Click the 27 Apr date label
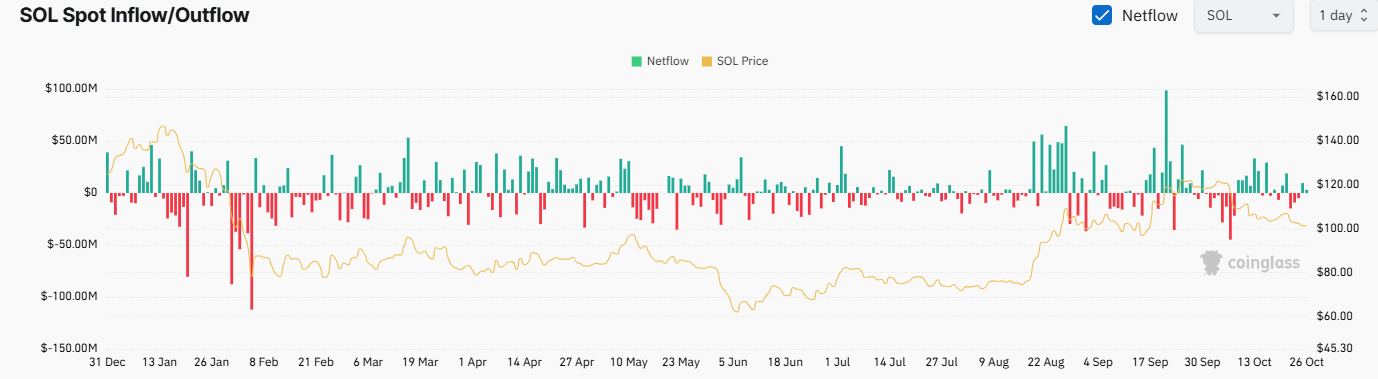Viewport: 1378px width, 379px height. 576,362
